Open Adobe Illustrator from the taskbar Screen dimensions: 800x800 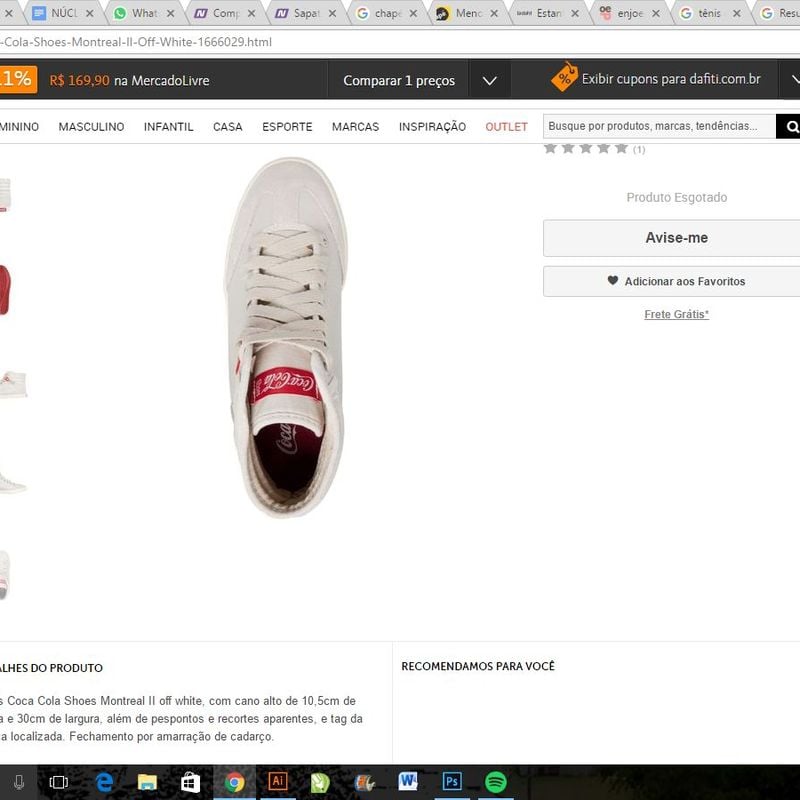click(278, 781)
